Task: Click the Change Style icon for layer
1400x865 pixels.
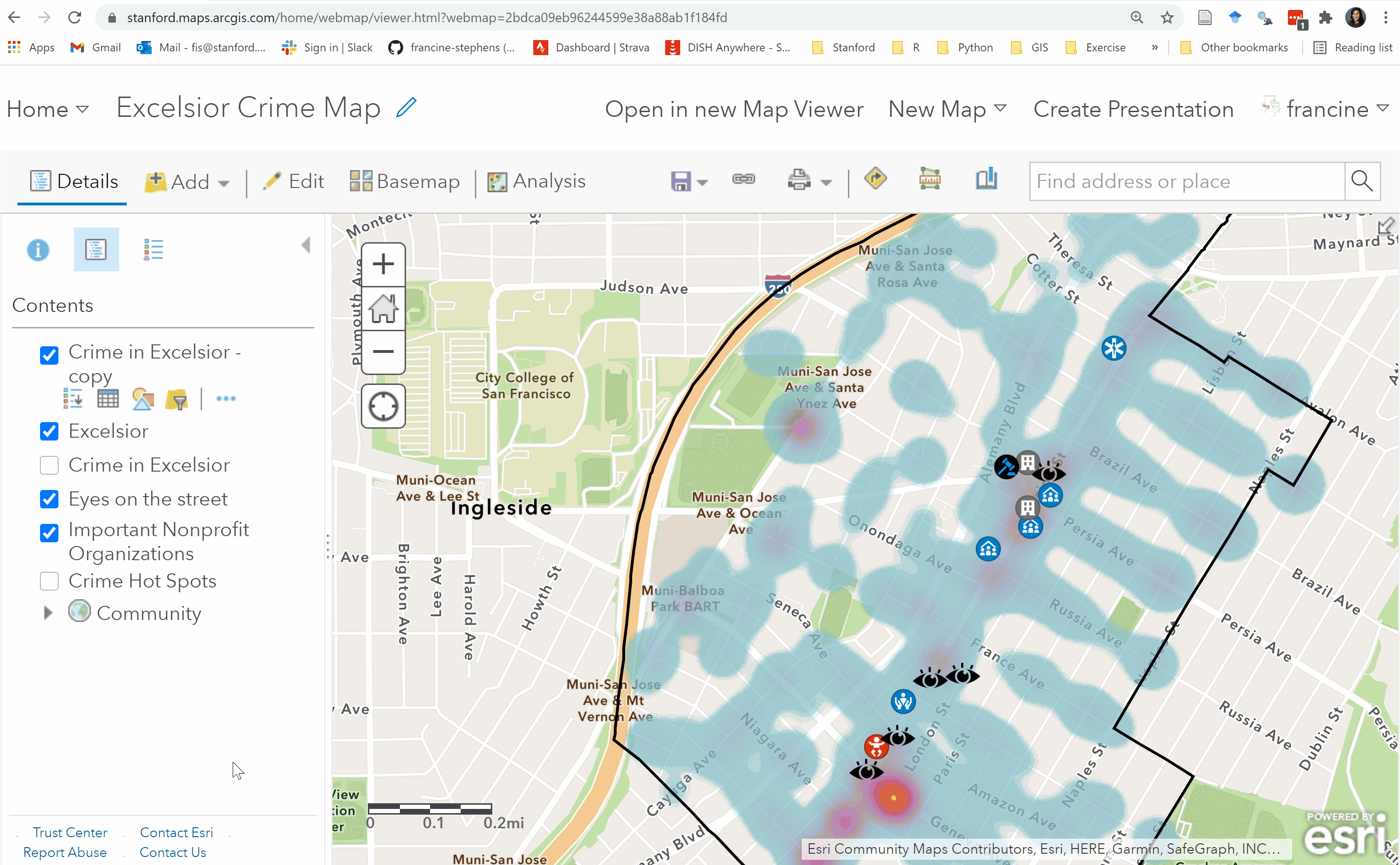Action: pos(142,399)
